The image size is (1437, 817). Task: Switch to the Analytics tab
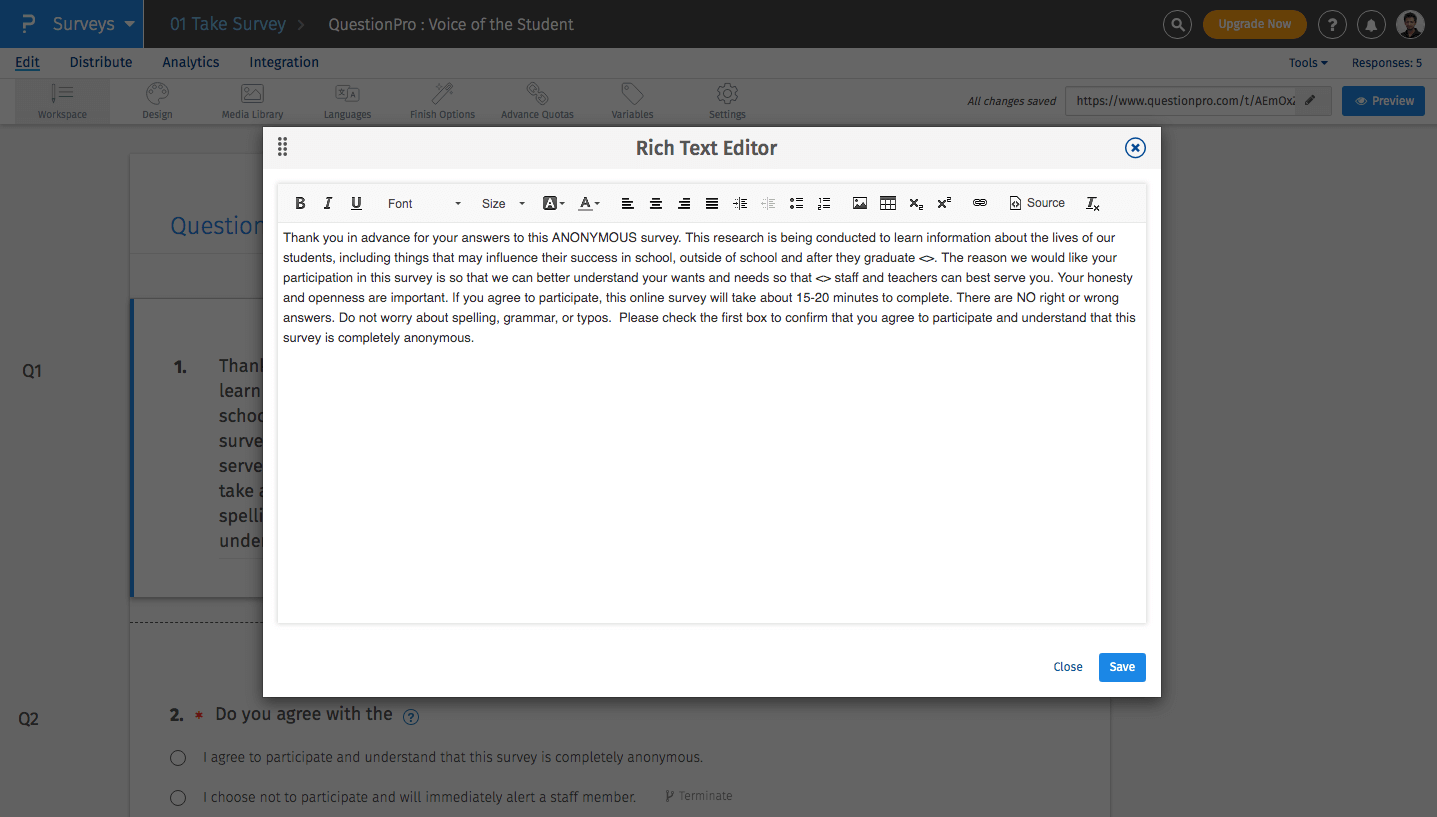pyautogui.click(x=190, y=62)
